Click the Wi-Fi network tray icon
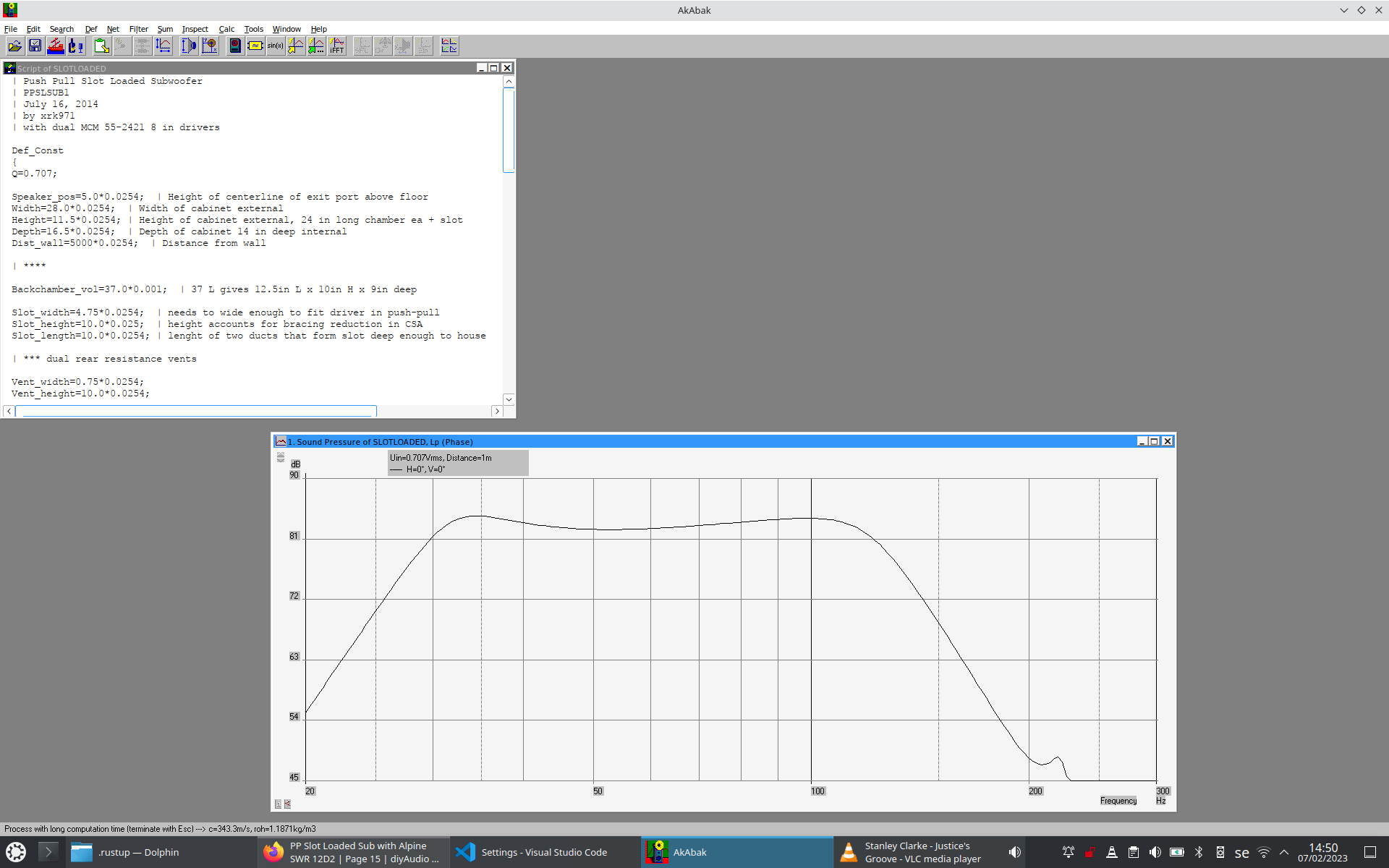Viewport: 1389px width, 868px height. pos(1263,852)
